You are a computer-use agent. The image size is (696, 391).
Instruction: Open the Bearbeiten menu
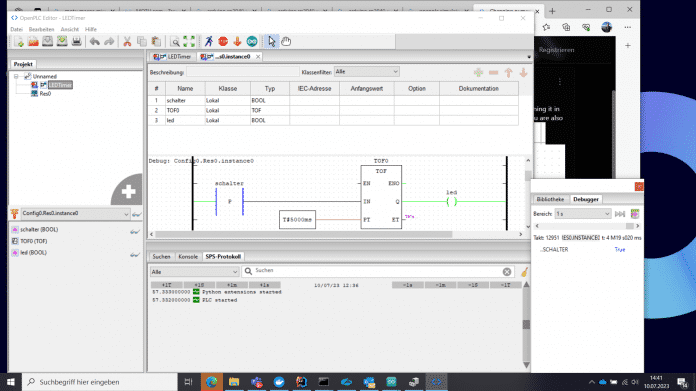click(x=41, y=29)
